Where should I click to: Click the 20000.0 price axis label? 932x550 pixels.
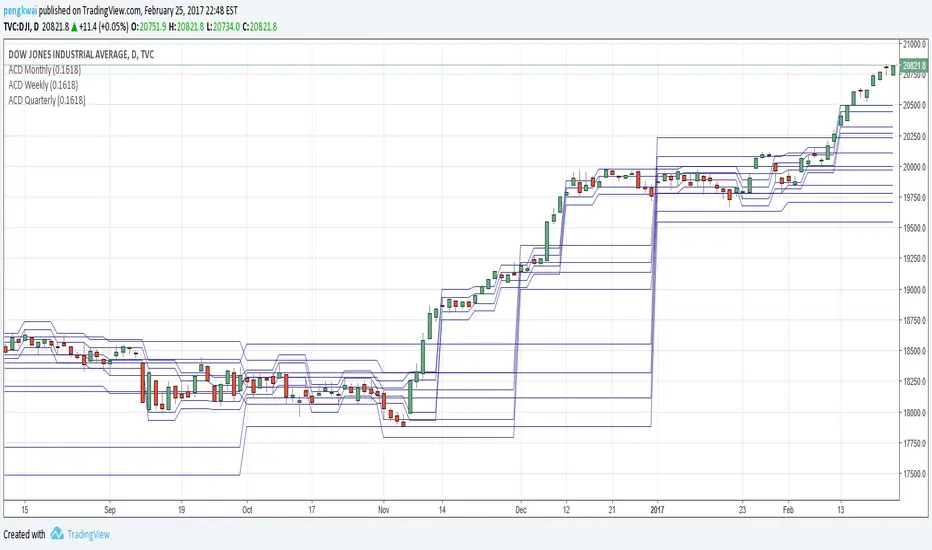tap(914, 167)
